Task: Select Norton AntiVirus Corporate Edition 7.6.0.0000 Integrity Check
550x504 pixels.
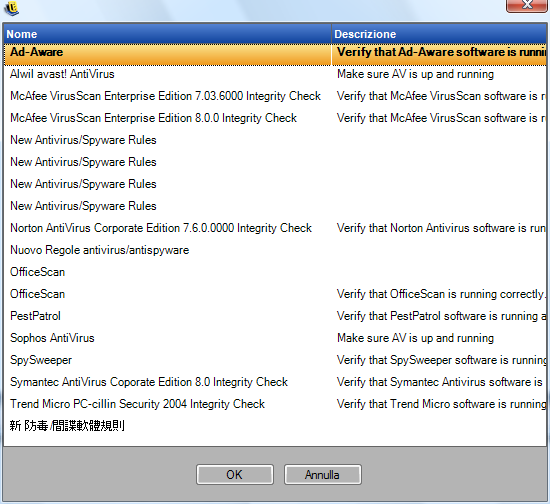Action: [x=161, y=228]
